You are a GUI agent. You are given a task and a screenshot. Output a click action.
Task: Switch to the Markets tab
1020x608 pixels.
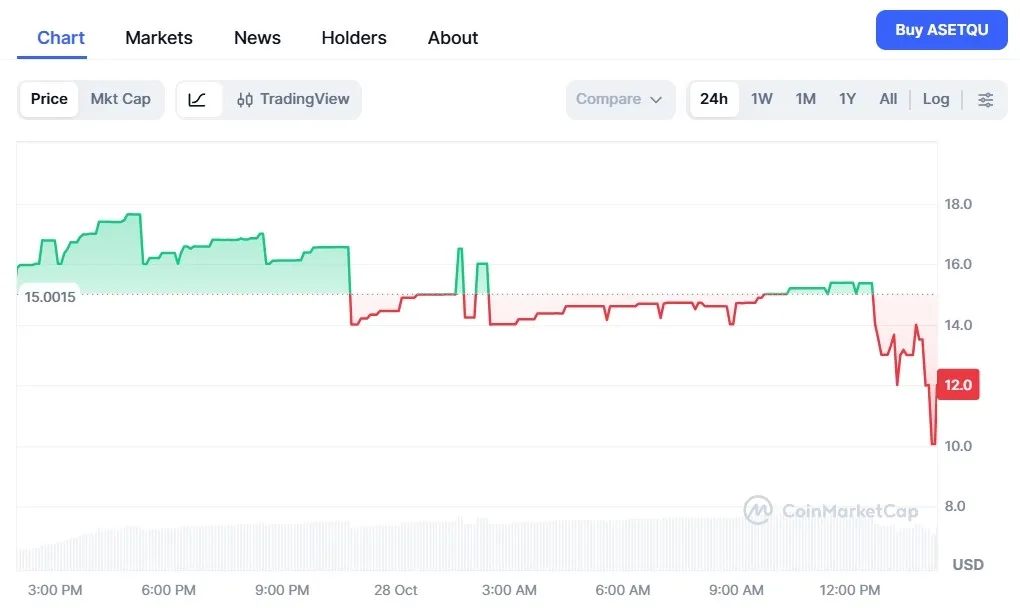coord(158,37)
